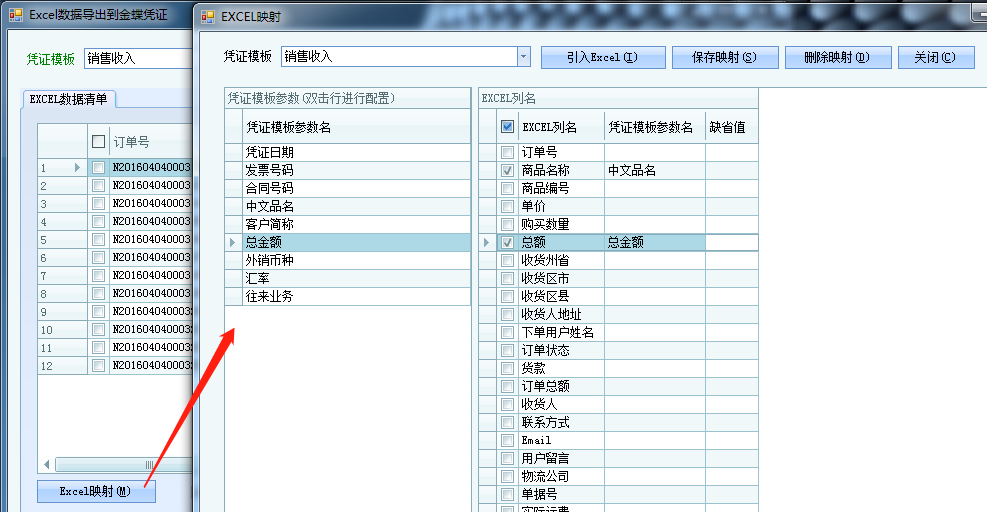The width and height of the screenshot is (987, 512).
Task: Select the 往来业务 template parameter row
Action: point(355,297)
